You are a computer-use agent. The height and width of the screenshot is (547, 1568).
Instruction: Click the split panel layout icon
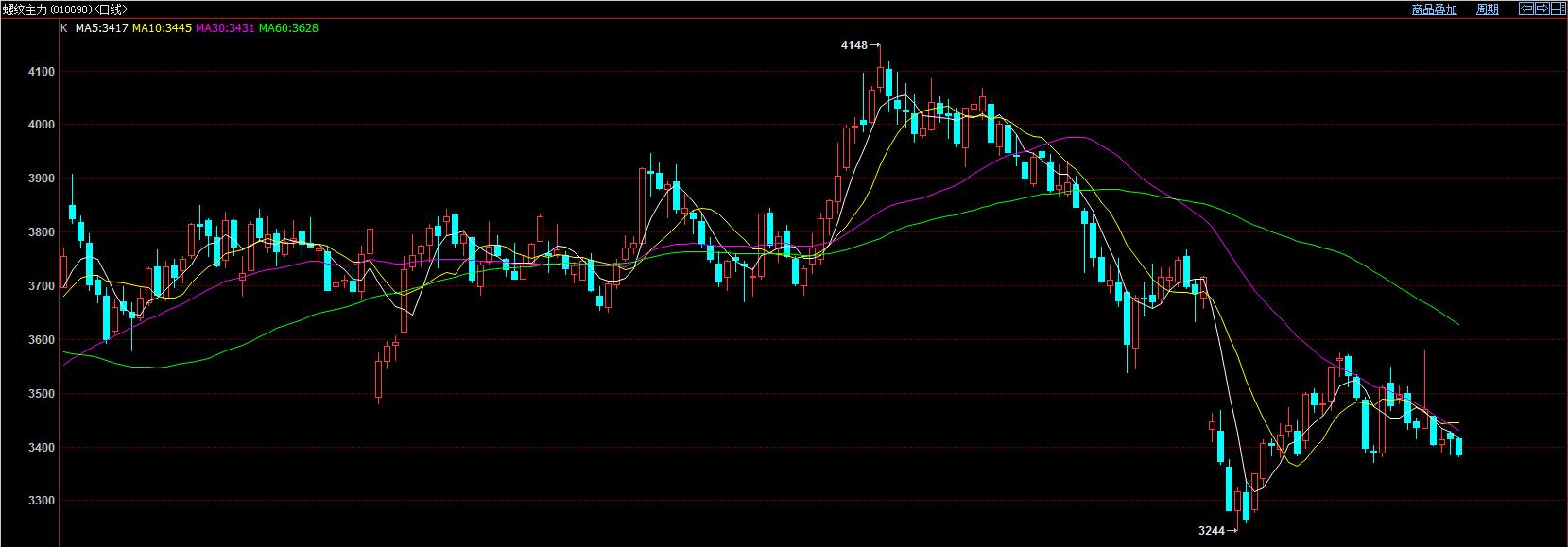coord(1559,9)
